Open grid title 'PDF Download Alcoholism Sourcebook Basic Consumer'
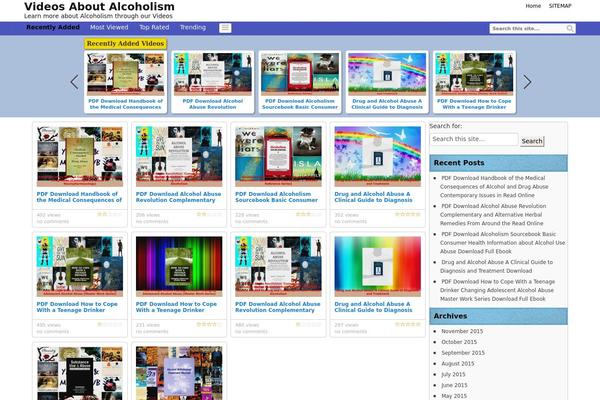The height and width of the screenshot is (400, 600). point(276,197)
